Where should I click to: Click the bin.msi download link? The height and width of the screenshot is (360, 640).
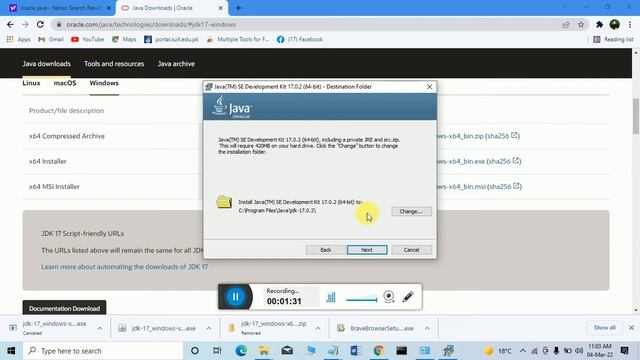pyautogui.click(x=461, y=187)
